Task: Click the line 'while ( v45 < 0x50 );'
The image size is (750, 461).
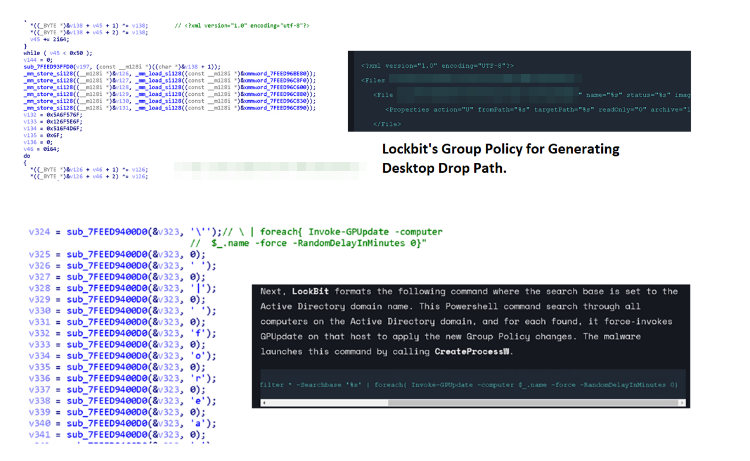Action: coord(58,53)
